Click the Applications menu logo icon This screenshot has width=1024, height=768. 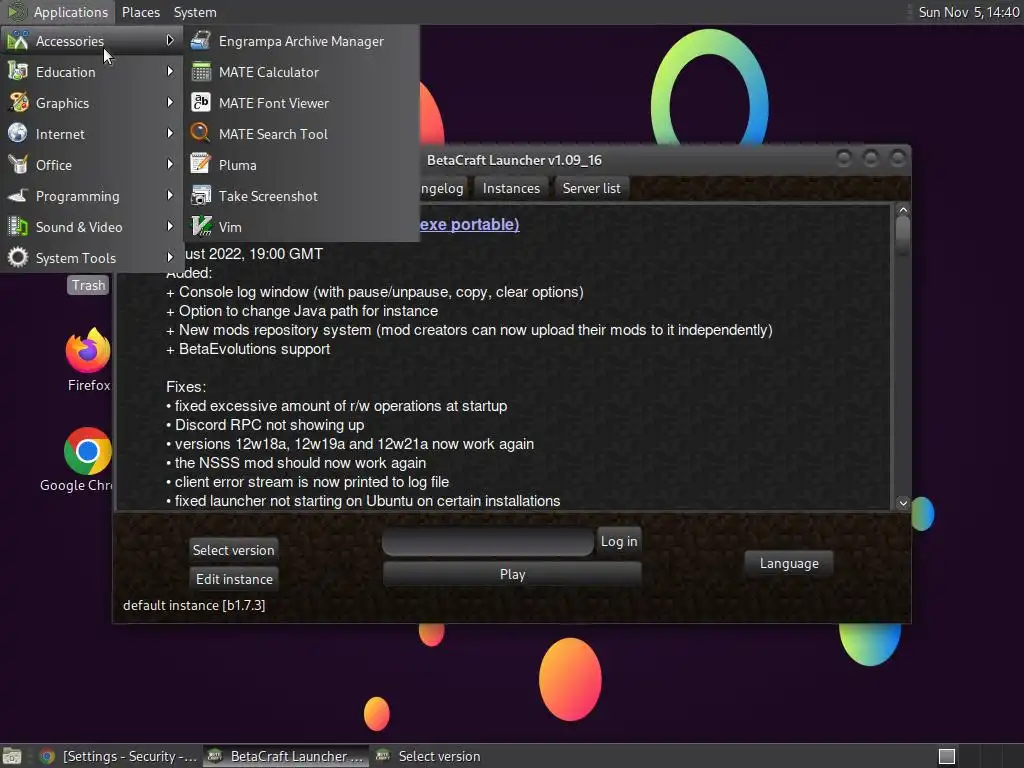16,12
